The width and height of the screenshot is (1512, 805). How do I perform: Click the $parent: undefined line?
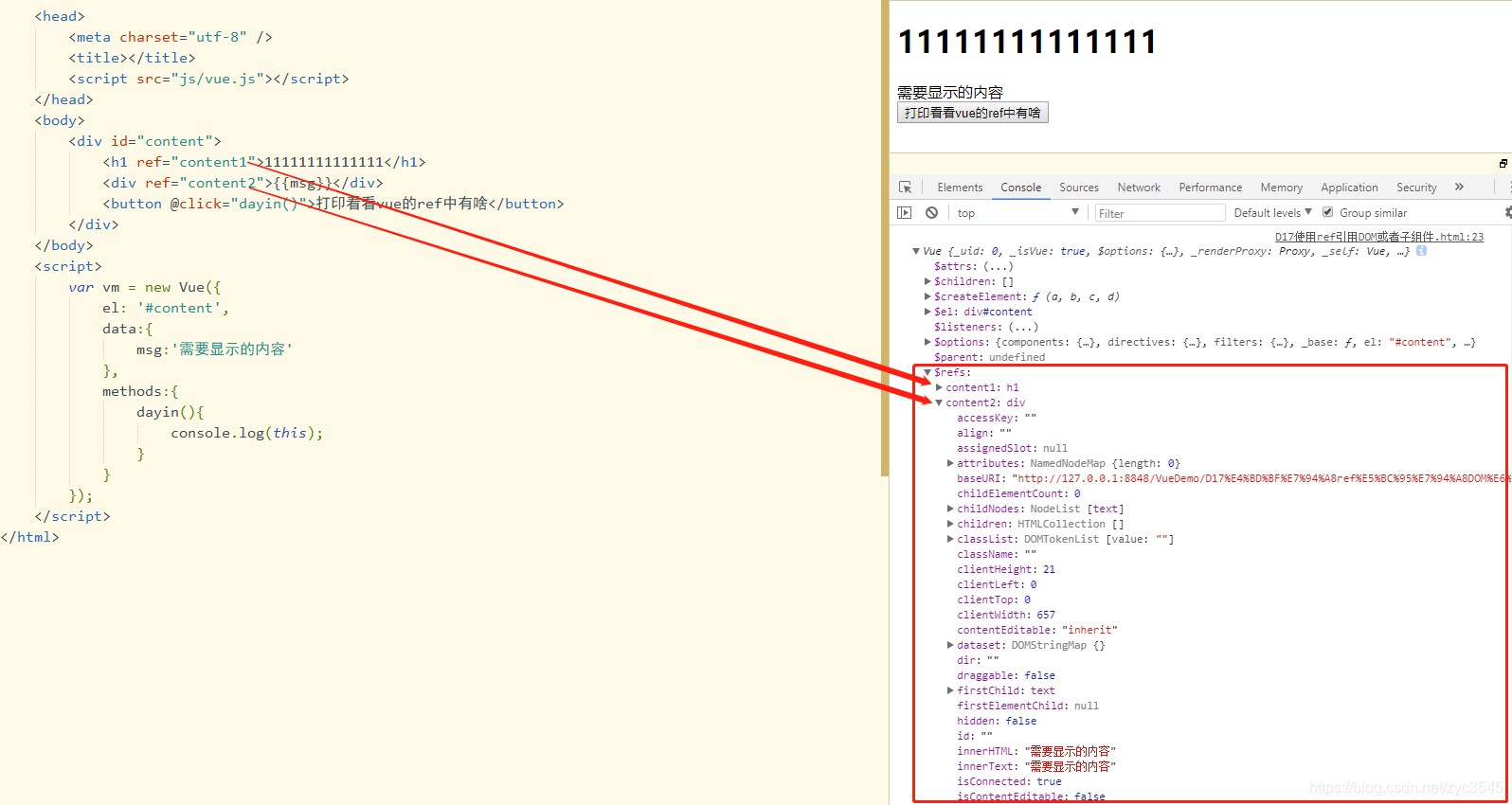[990, 357]
